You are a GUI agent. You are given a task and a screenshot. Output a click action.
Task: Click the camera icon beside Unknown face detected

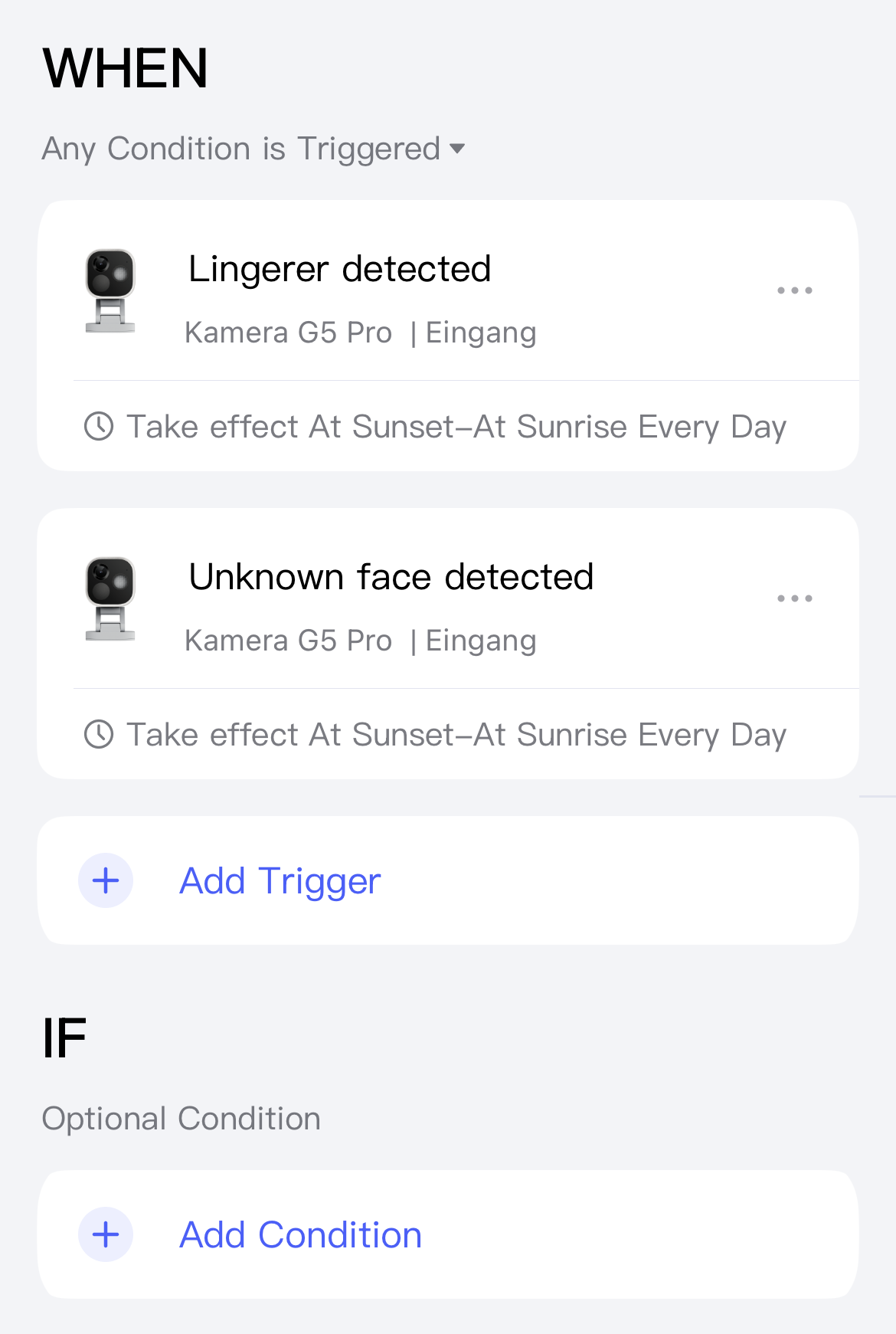point(110,599)
